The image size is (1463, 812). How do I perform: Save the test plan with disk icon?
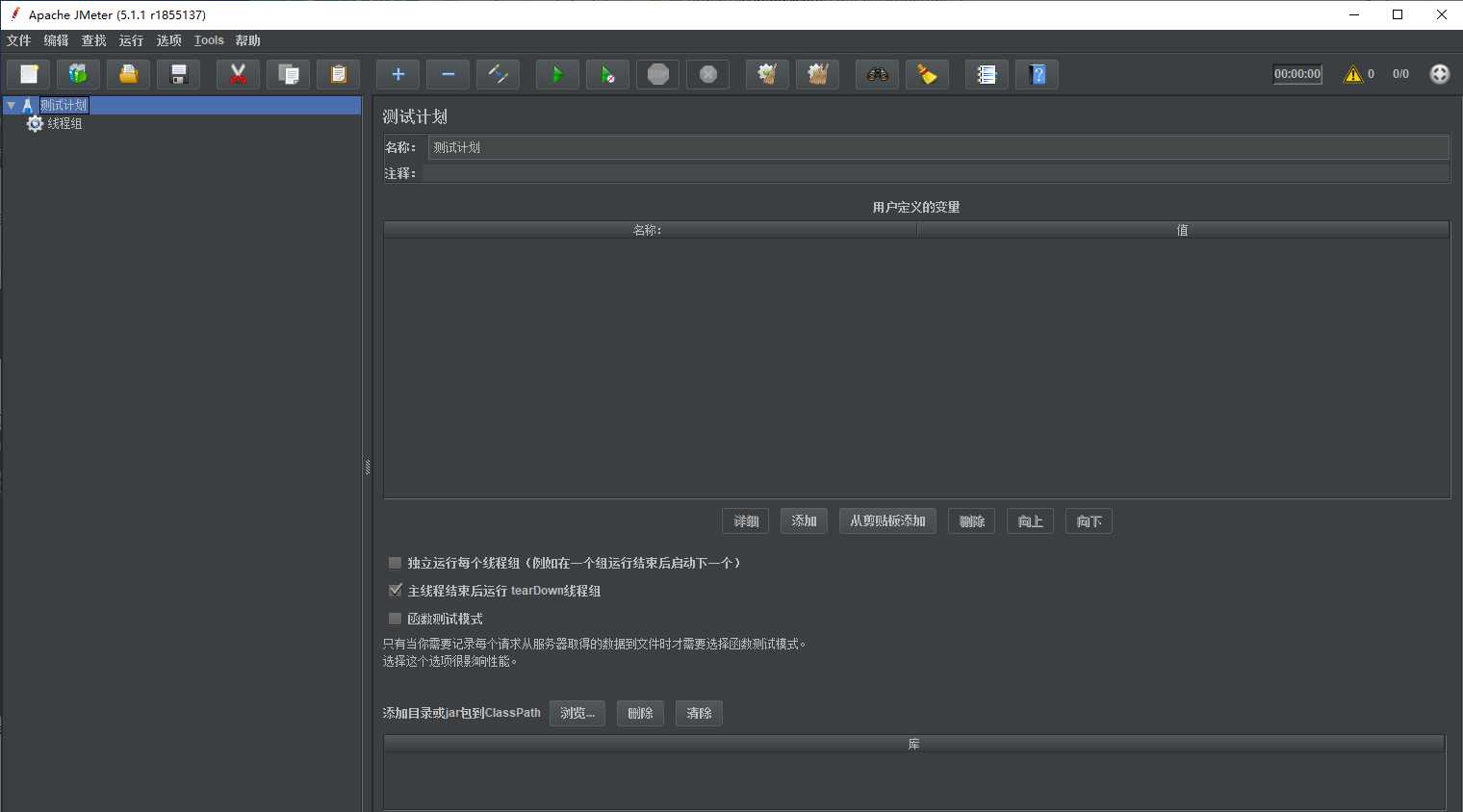[x=178, y=74]
